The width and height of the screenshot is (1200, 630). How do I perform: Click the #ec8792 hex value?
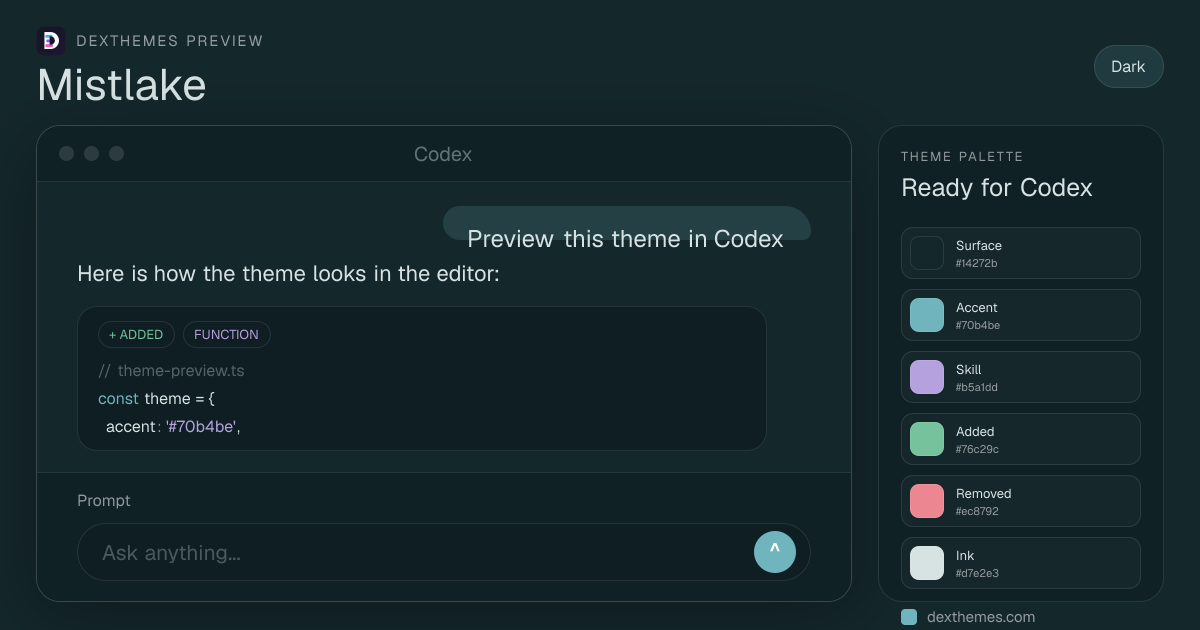[x=977, y=511]
